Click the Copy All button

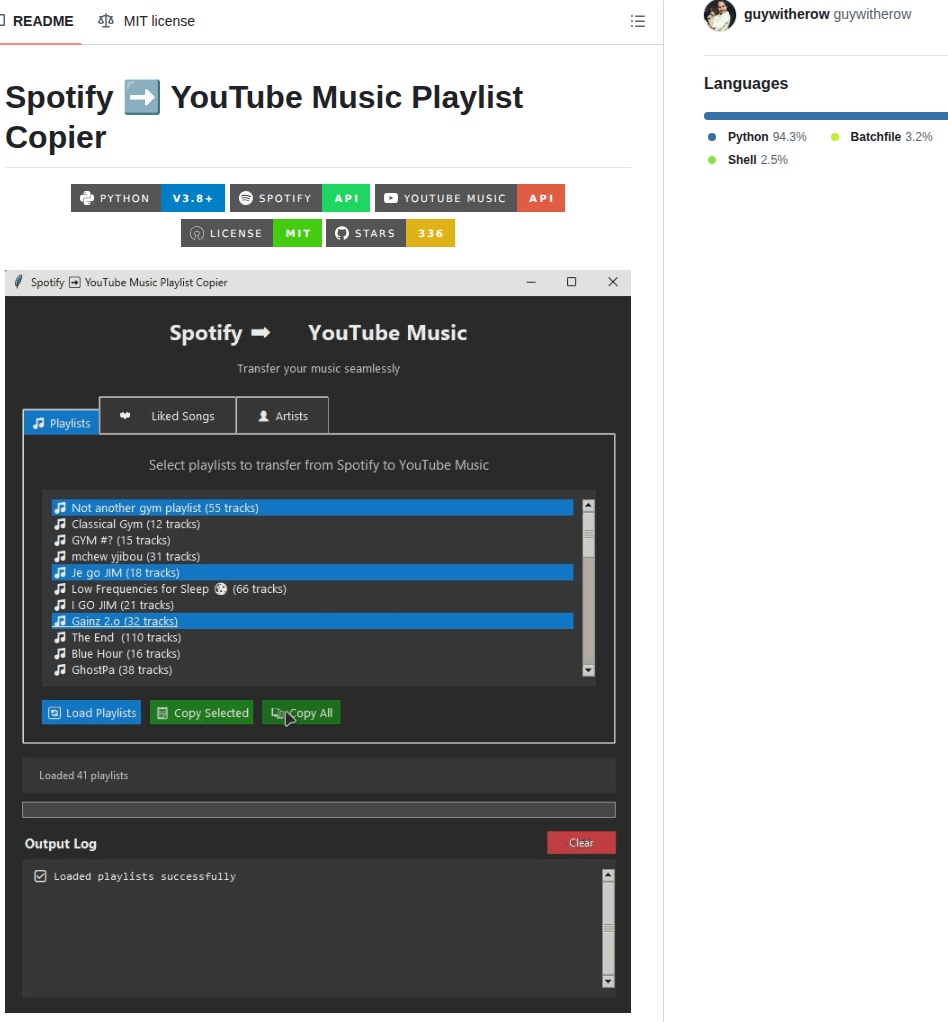click(x=301, y=712)
